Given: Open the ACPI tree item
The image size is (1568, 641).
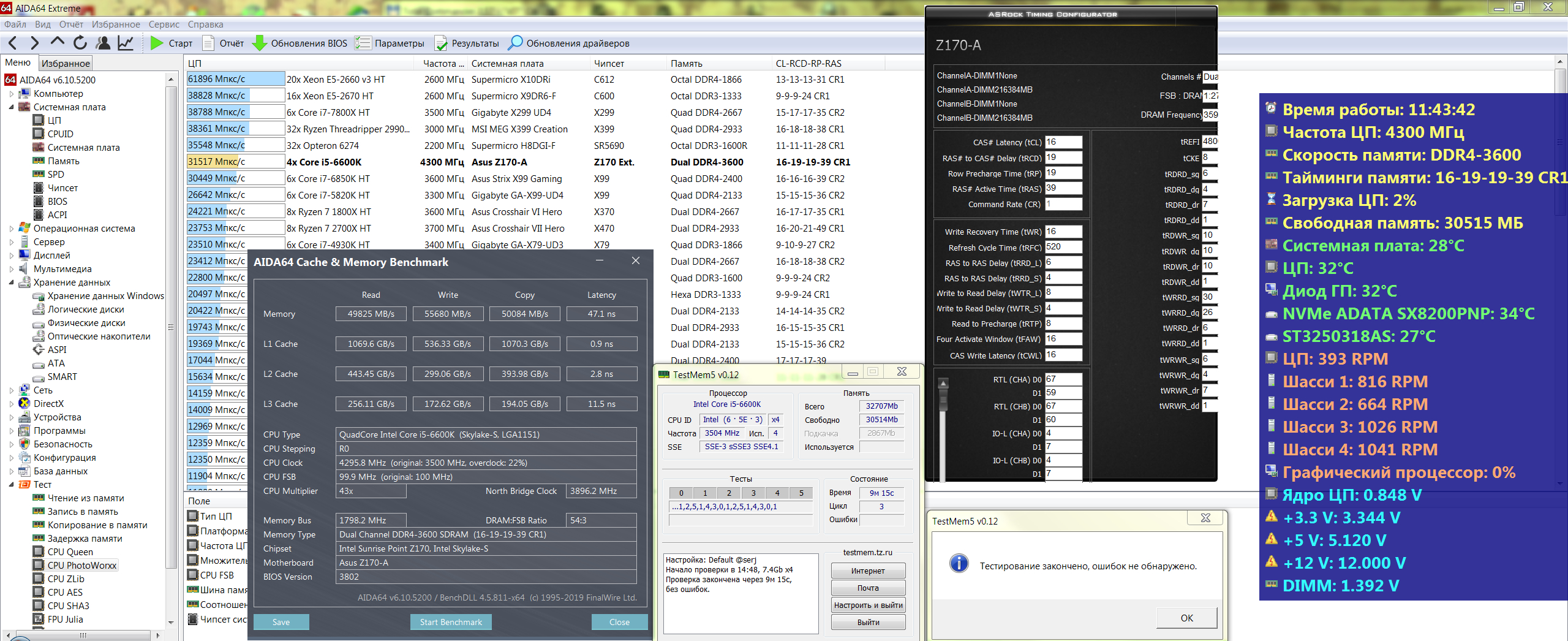Looking at the screenshot, I should coord(58,215).
